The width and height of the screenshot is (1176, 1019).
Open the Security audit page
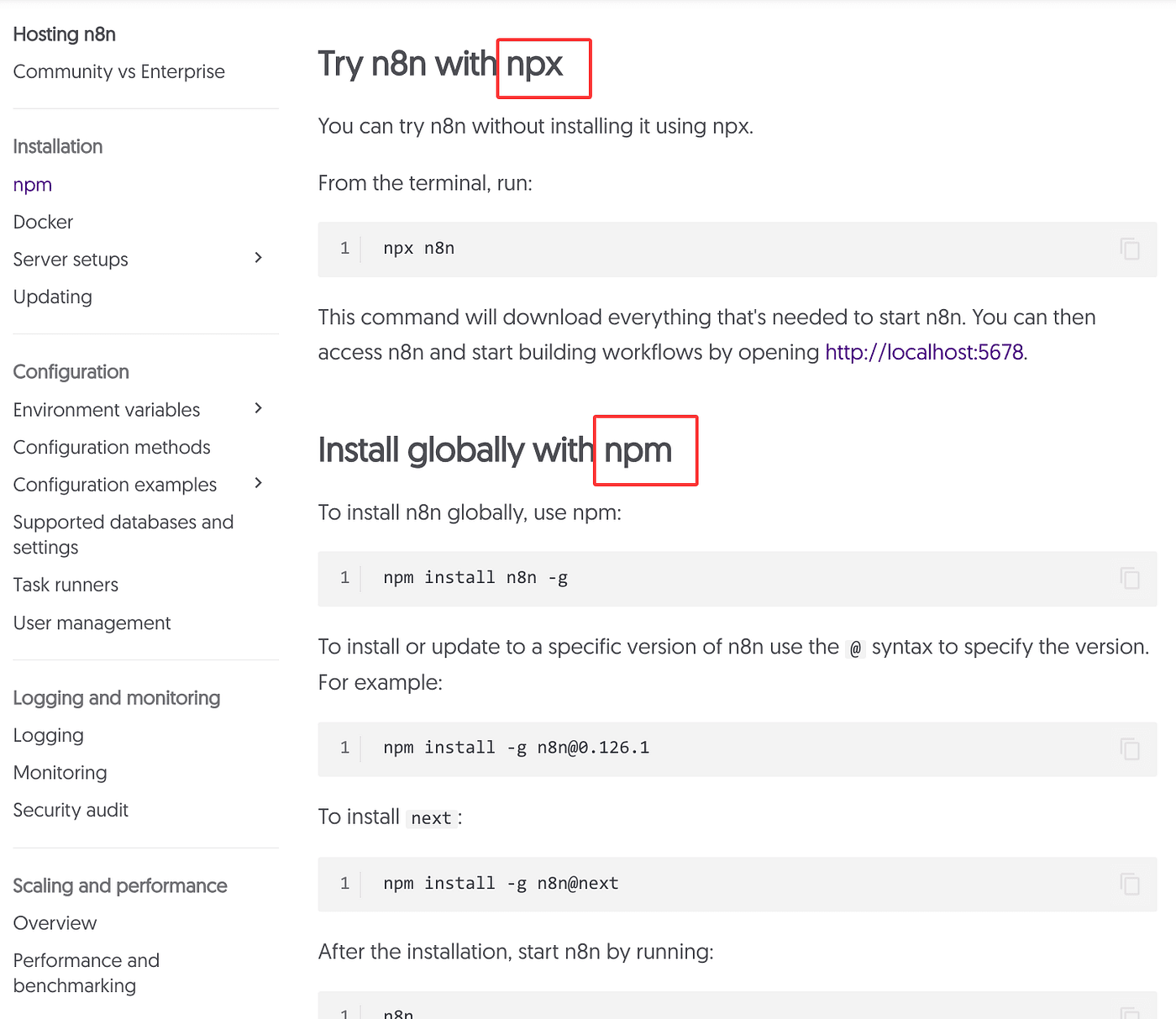coord(71,810)
